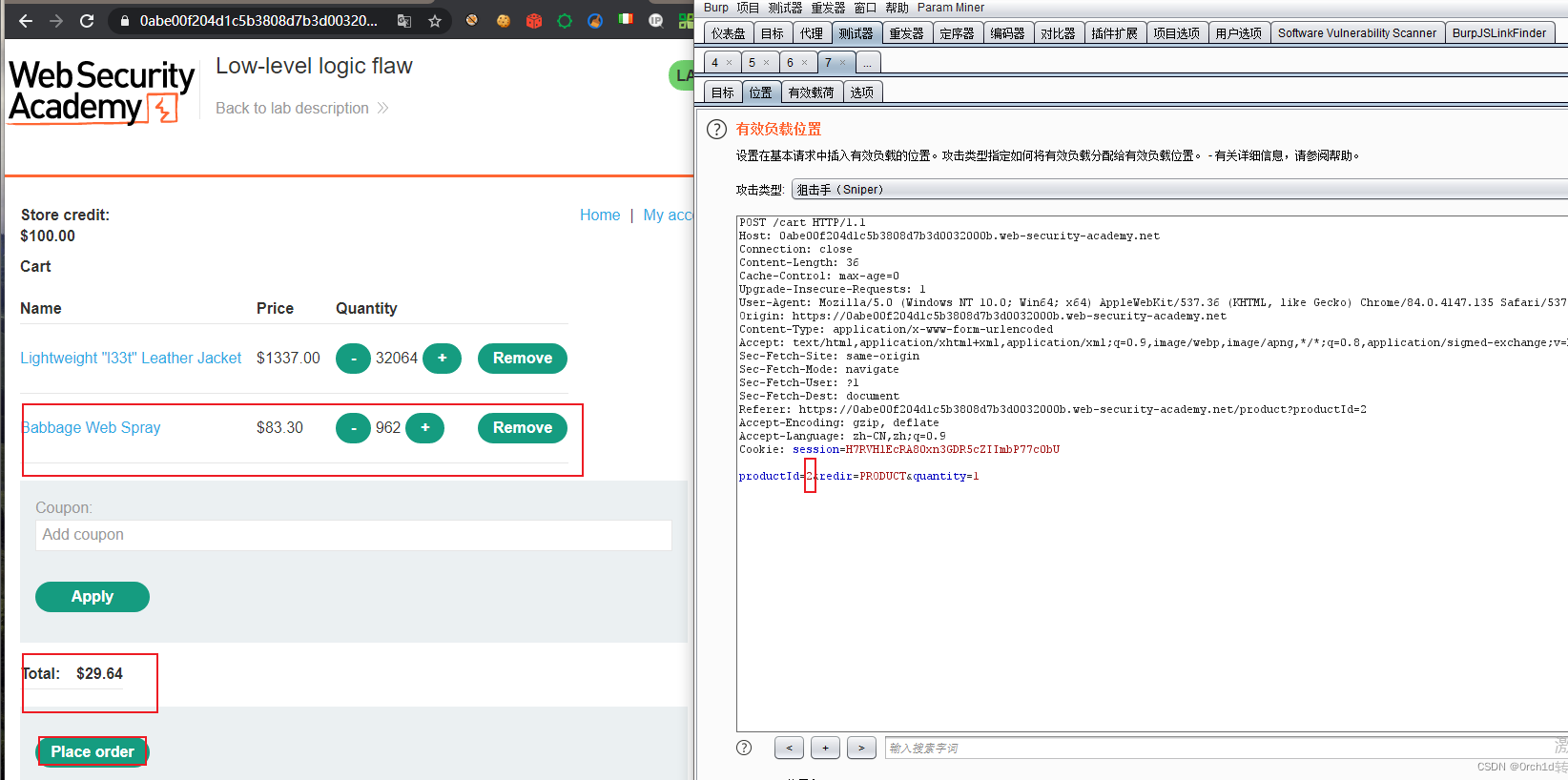Switch to the 重发器 tab

click(x=906, y=33)
